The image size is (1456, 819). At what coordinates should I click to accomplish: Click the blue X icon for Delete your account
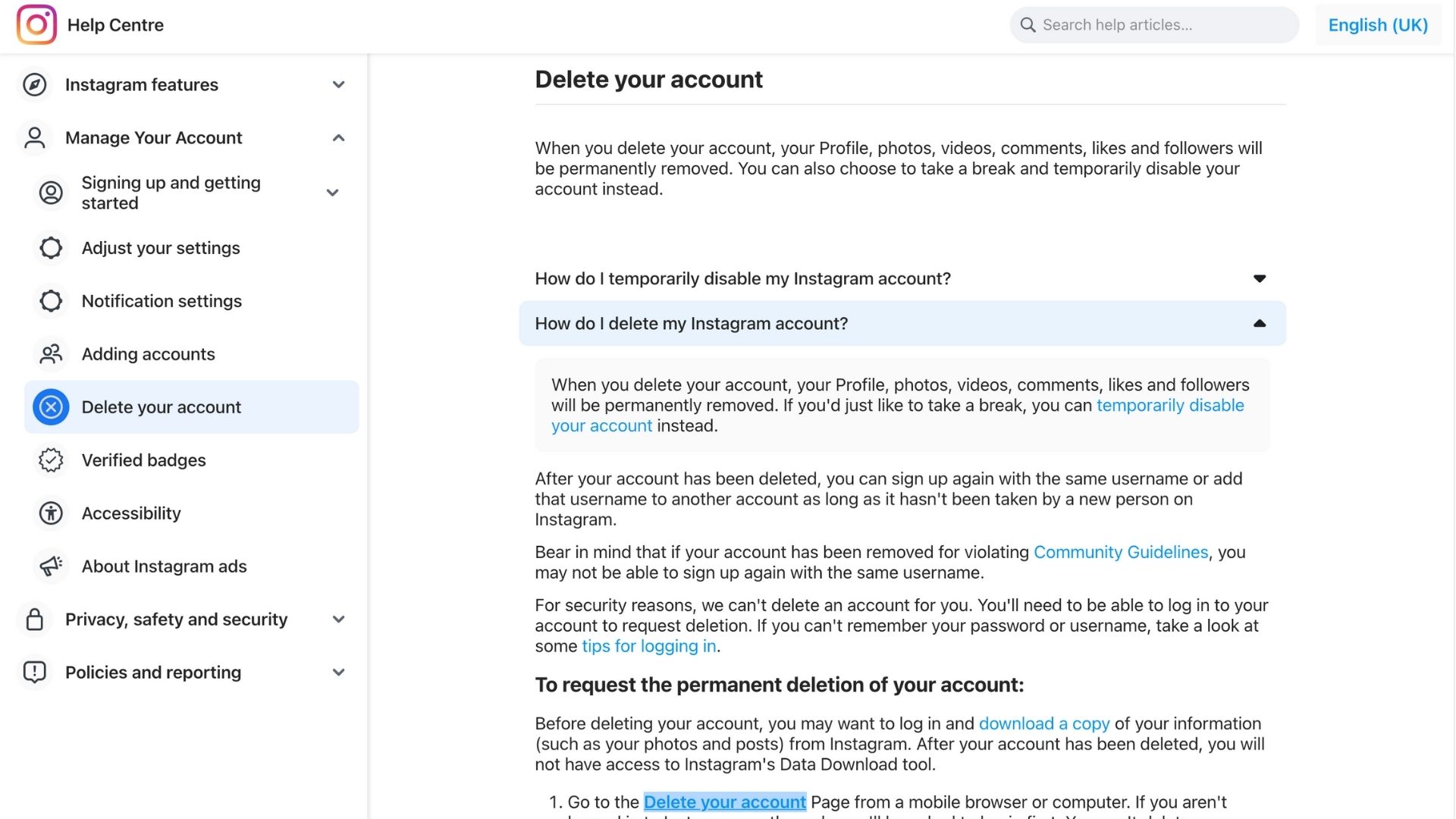click(51, 407)
